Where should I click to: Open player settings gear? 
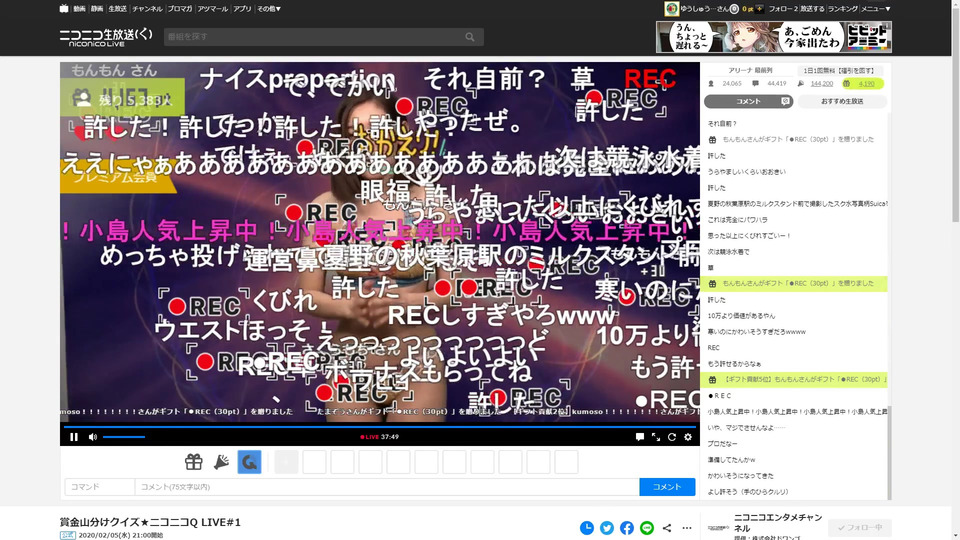688,437
